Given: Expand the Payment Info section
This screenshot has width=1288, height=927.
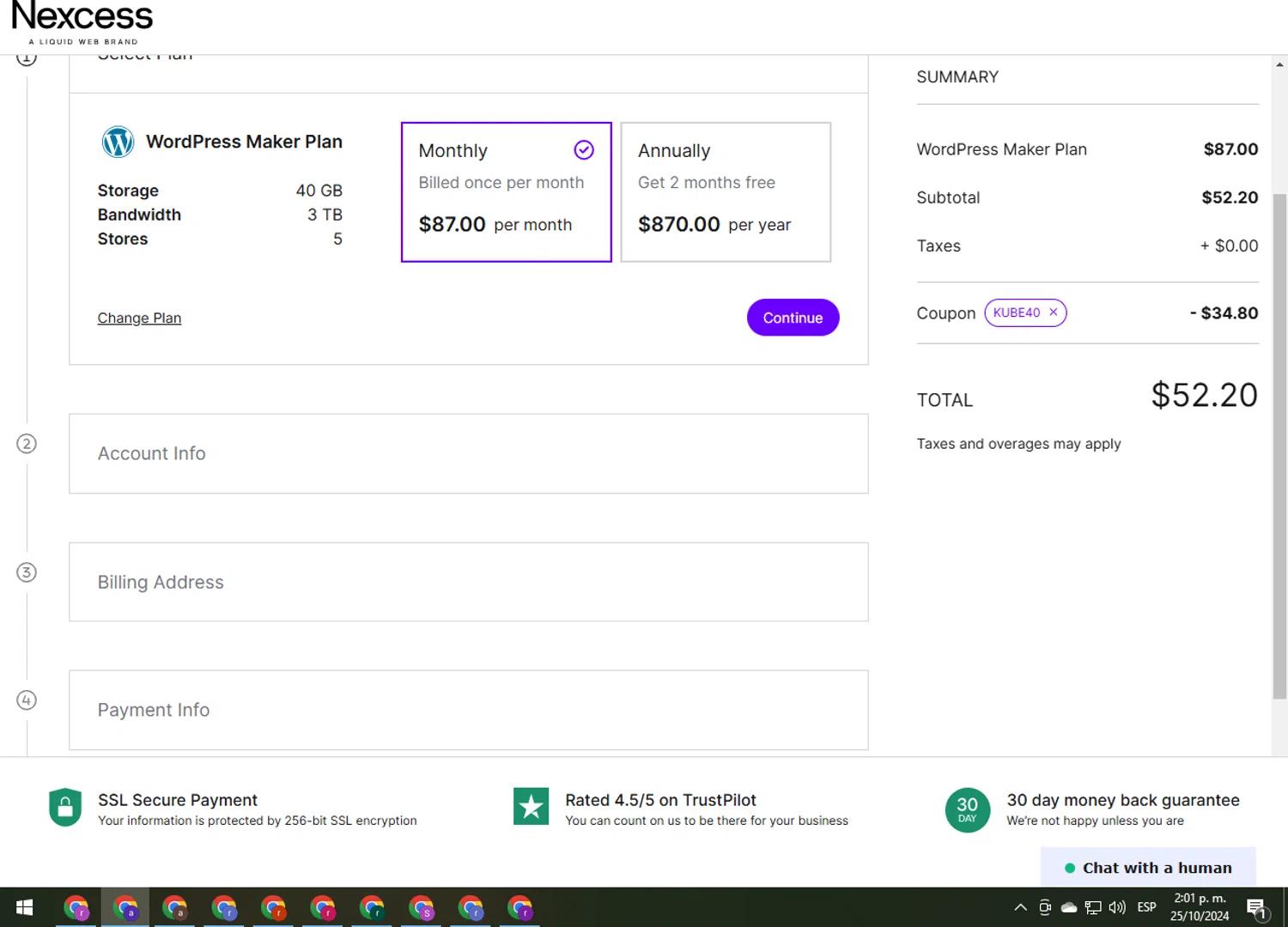Looking at the screenshot, I should pyautogui.click(x=469, y=710).
